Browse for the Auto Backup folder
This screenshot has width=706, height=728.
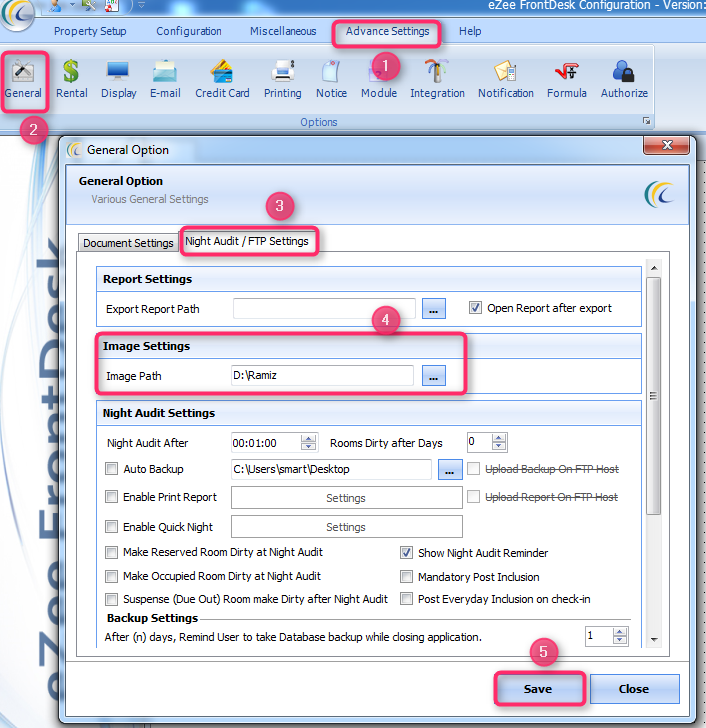[x=450, y=469]
